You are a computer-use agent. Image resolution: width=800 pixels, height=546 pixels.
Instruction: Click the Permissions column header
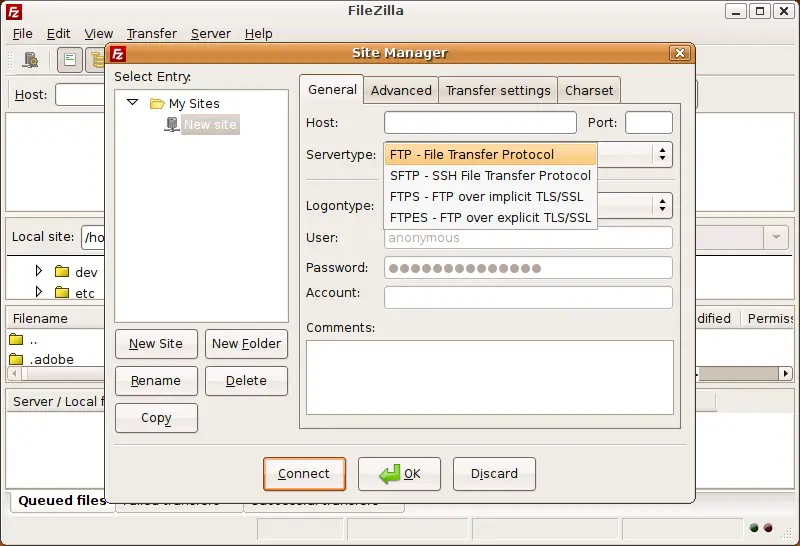(769, 318)
